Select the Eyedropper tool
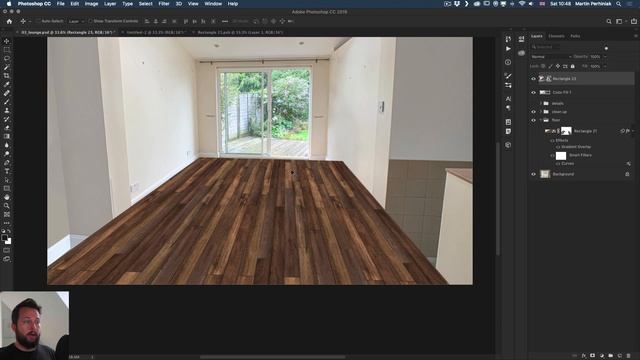This screenshot has width=640, height=360. 7,84
